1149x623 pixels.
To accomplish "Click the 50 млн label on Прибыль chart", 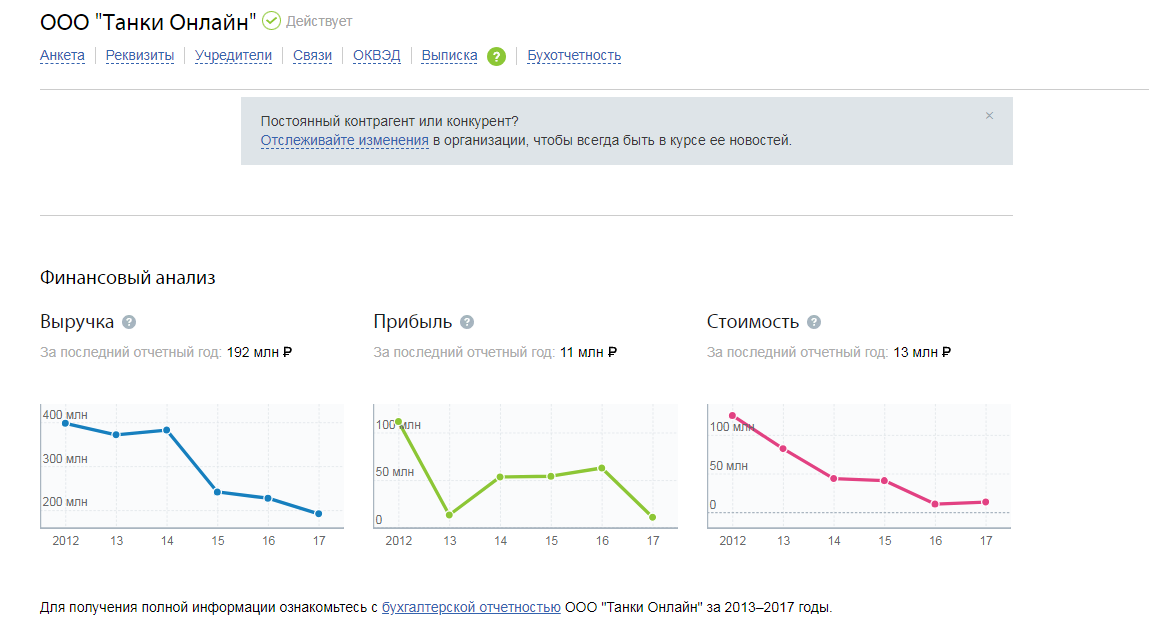I will click(x=395, y=472).
